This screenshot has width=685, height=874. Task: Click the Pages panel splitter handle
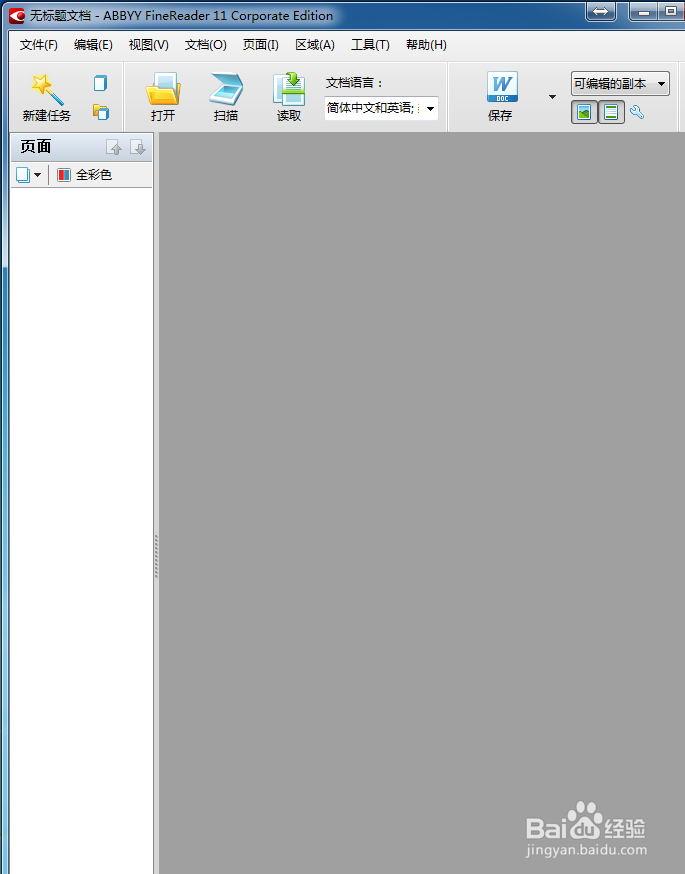(x=157, y=556)
